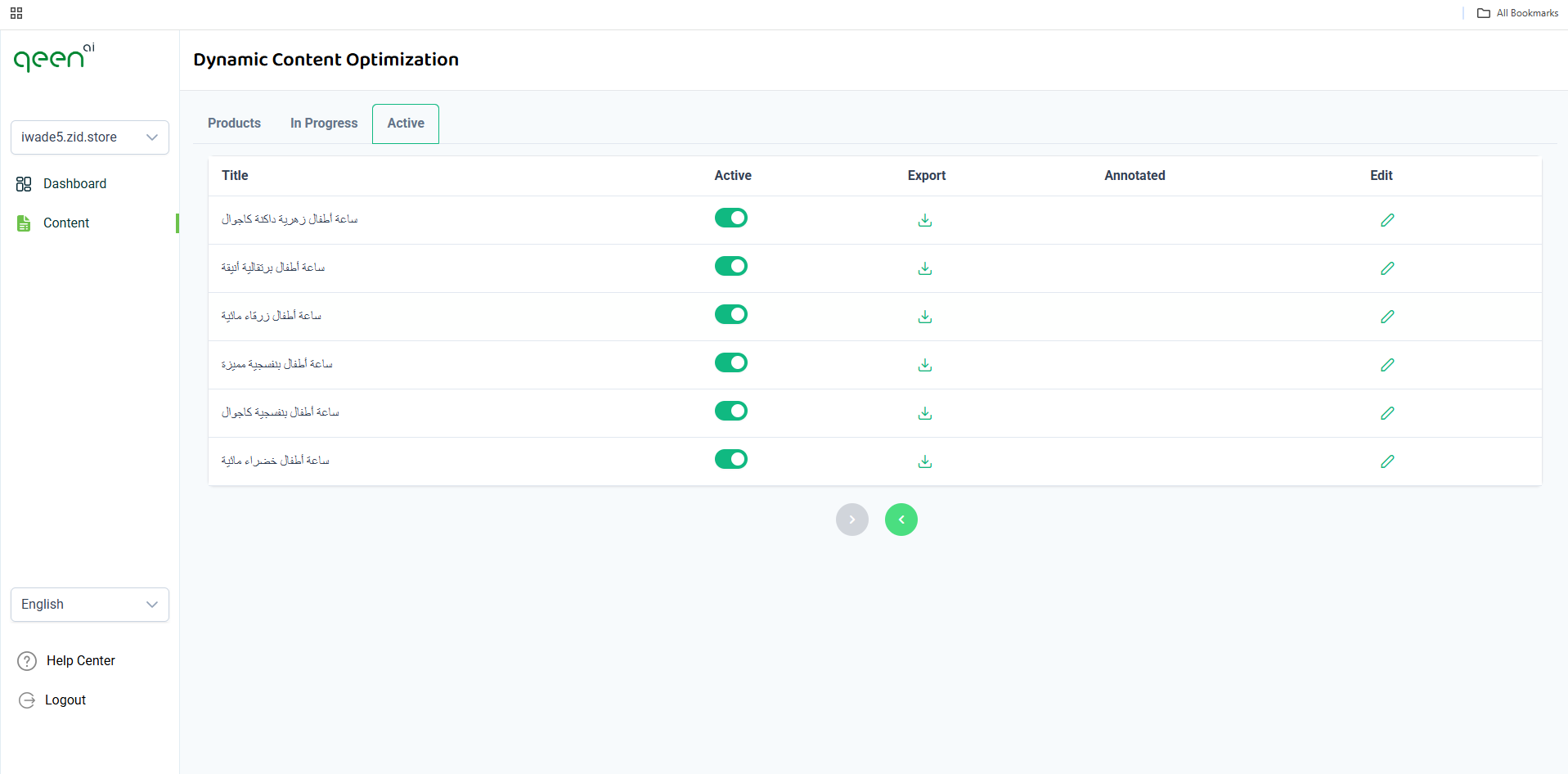Edit 'ساعة أطفال بنفسجية مميزة' with pencil icon
This screenshot has height=774, width=1568.
tap(1387, 365)
